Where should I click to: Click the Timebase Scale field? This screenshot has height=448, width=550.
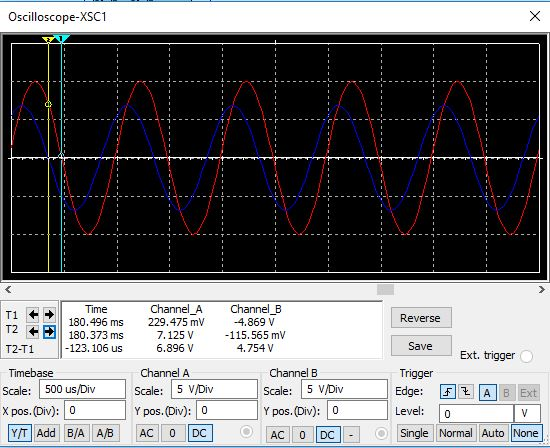coord(82,389)
